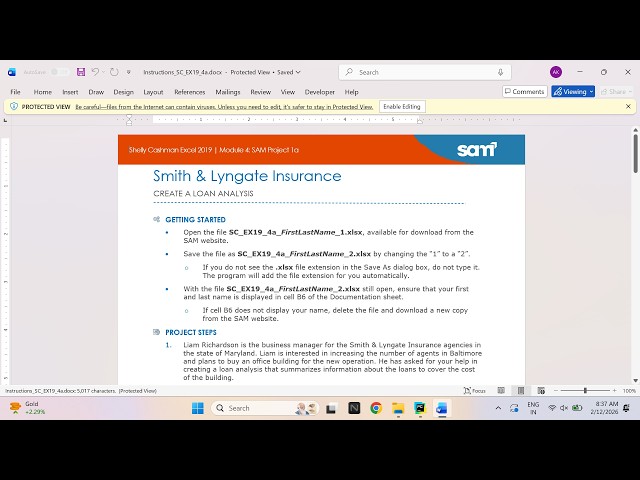This screenshot has width=640, height=480.
Task: Click the ruler tab selector at left
Action: 5,120
